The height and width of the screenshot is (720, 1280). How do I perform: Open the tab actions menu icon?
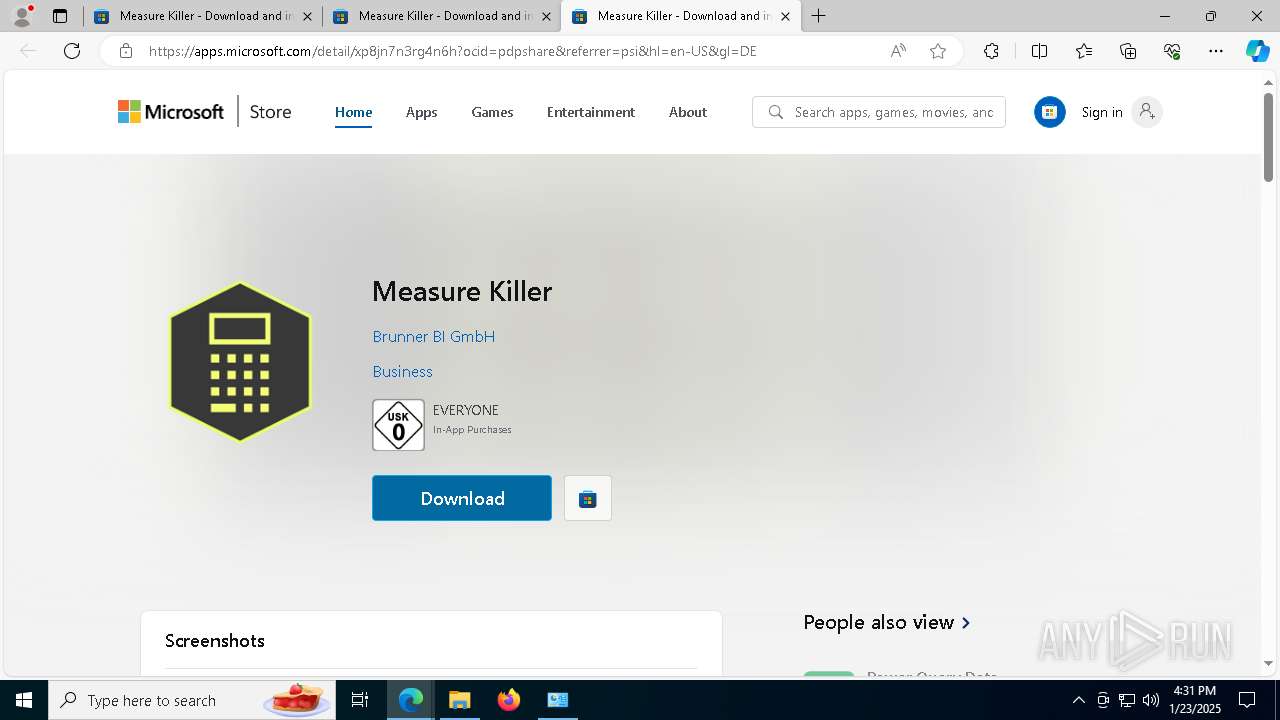click(x=60, y=16)
